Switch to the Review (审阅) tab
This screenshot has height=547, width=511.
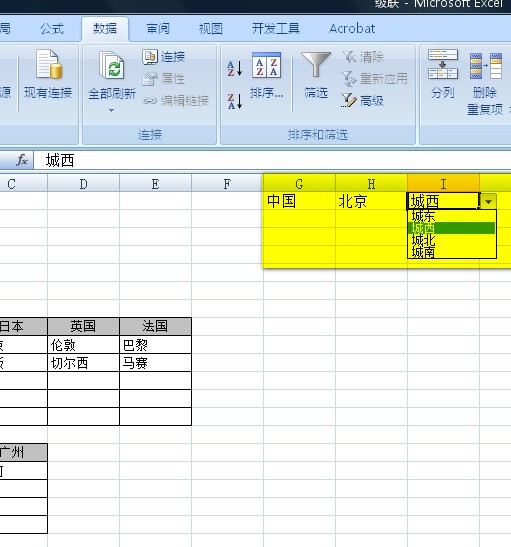point(158,29)
